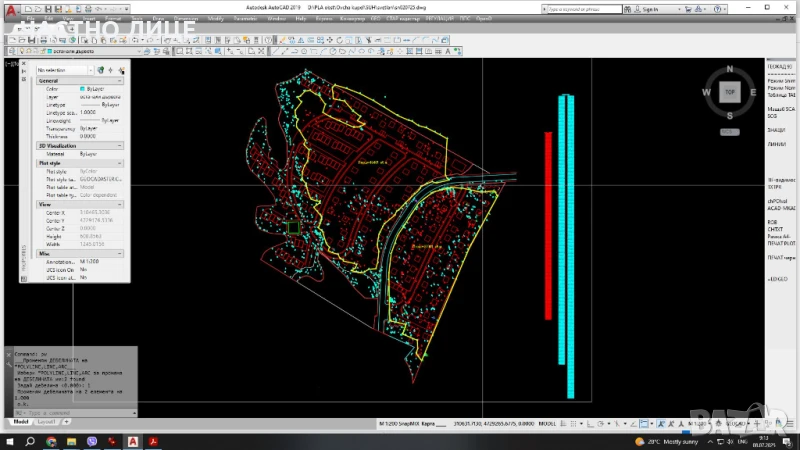Click the Windows Start button

(x=8, y=441)
